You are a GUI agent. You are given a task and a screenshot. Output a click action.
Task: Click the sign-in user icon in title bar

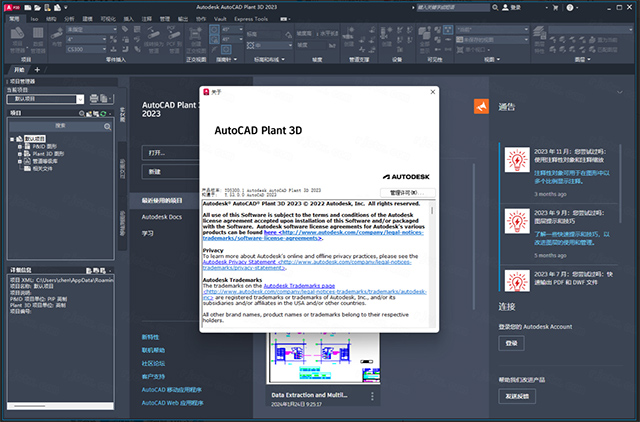[x=506, y=7]
